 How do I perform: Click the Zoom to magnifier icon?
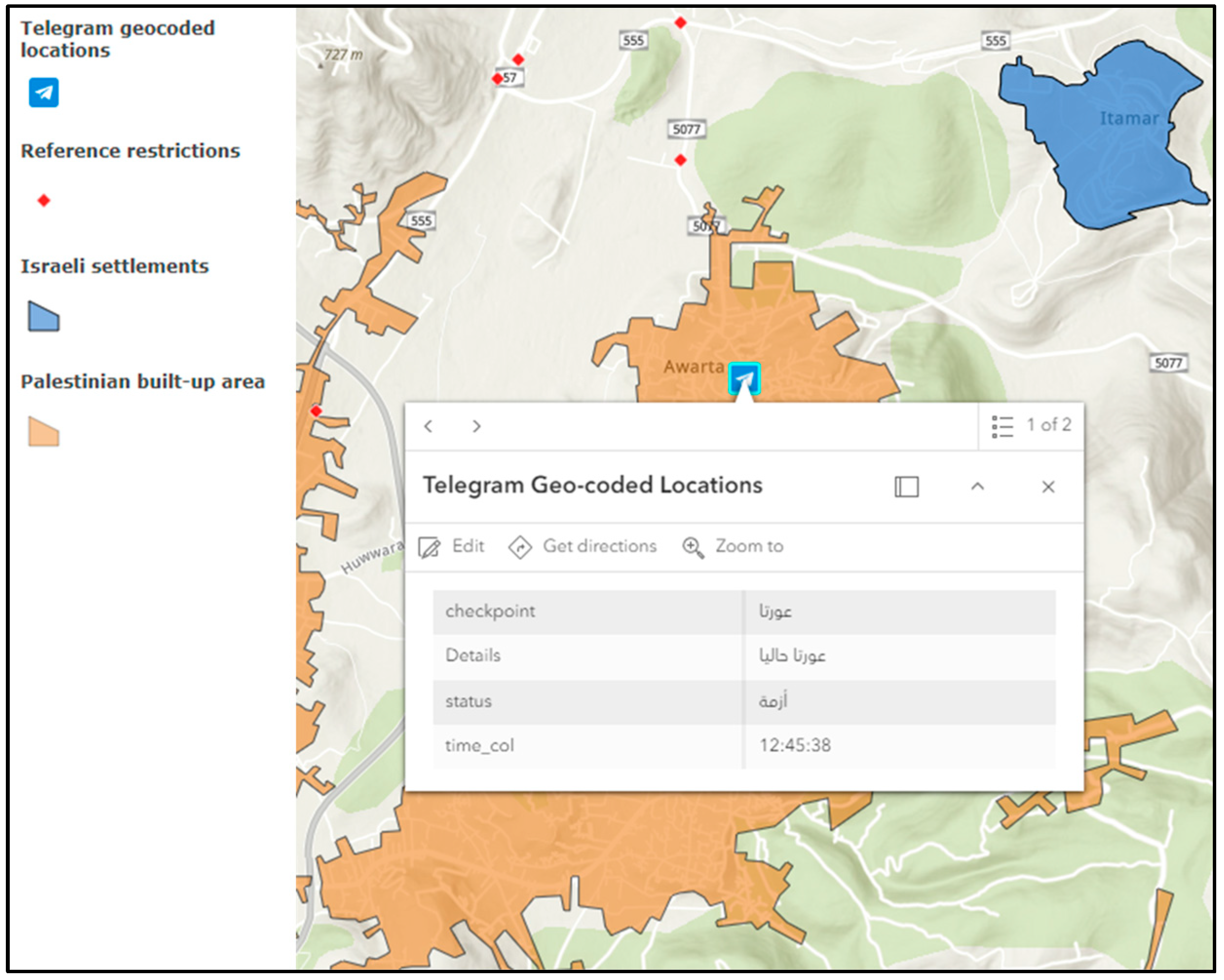(693, 547)
